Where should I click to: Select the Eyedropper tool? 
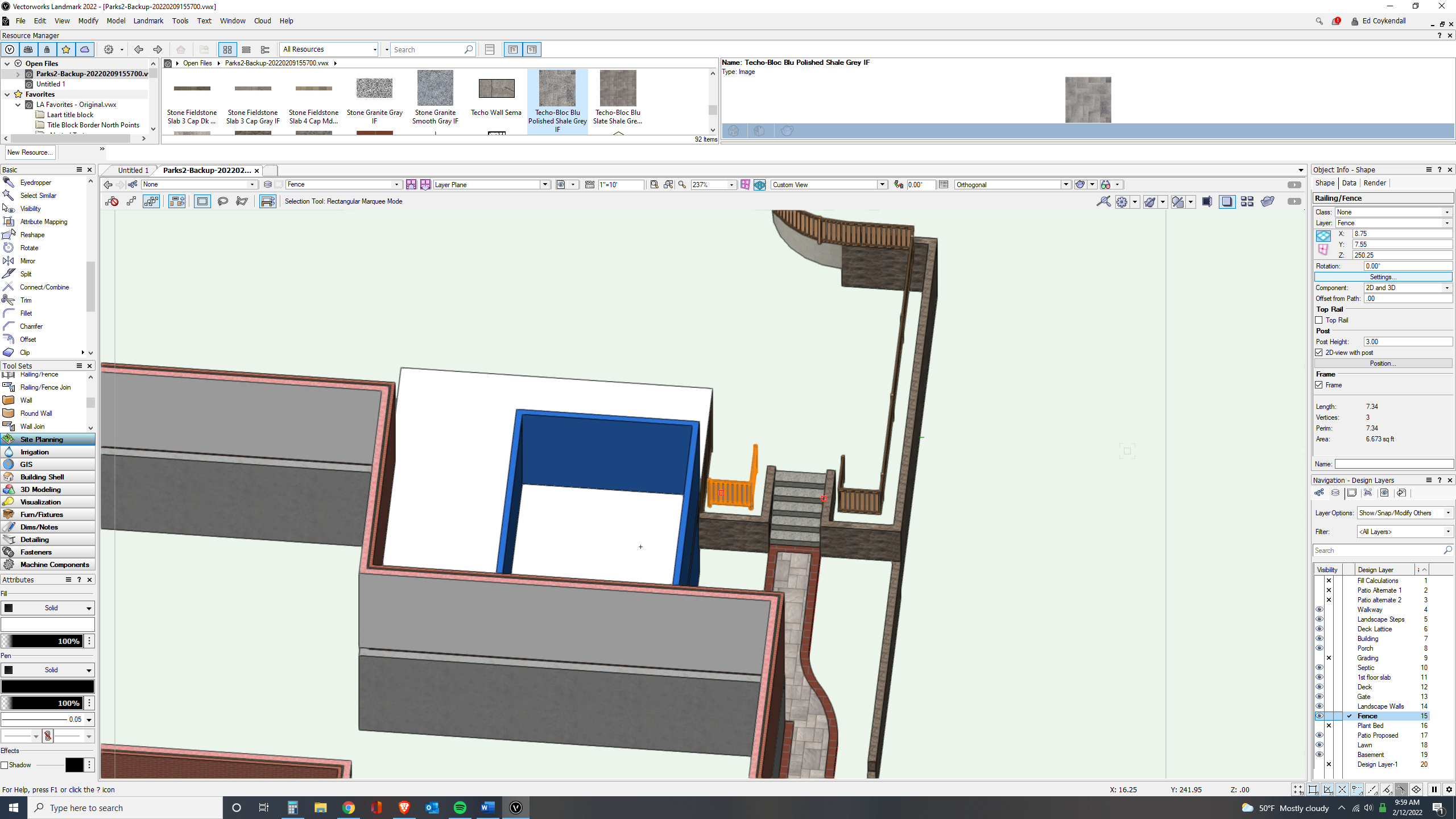click(x=35, y=183)
